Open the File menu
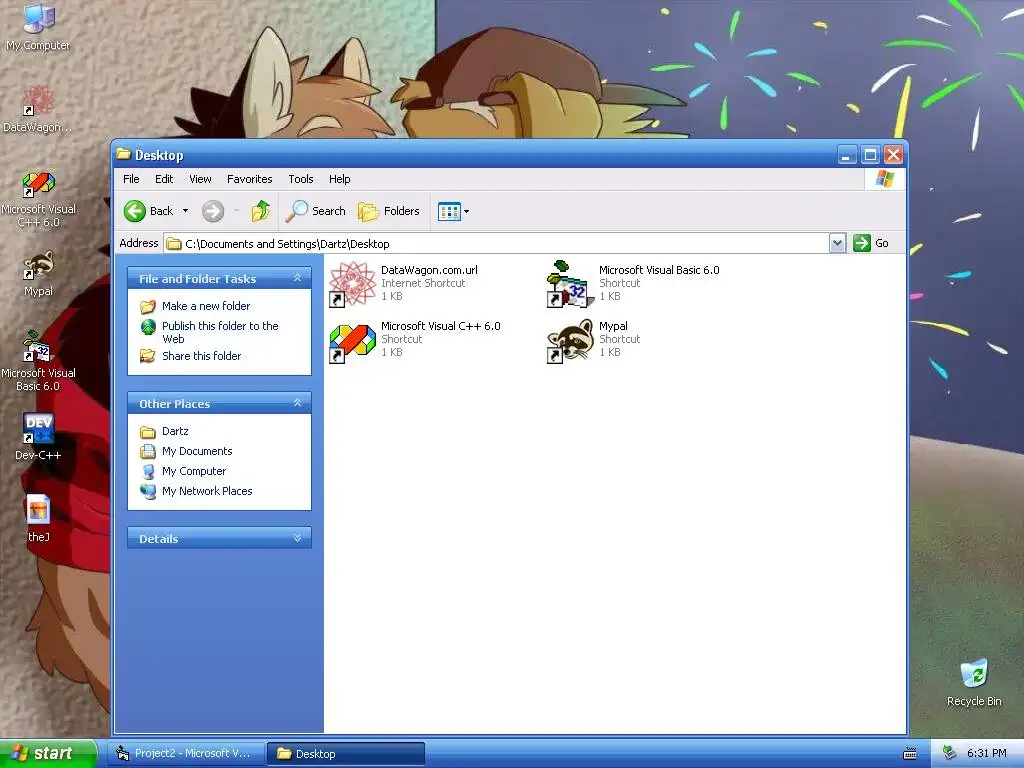The height and width of the screenshot is (768, 1024). coord(131,179)
